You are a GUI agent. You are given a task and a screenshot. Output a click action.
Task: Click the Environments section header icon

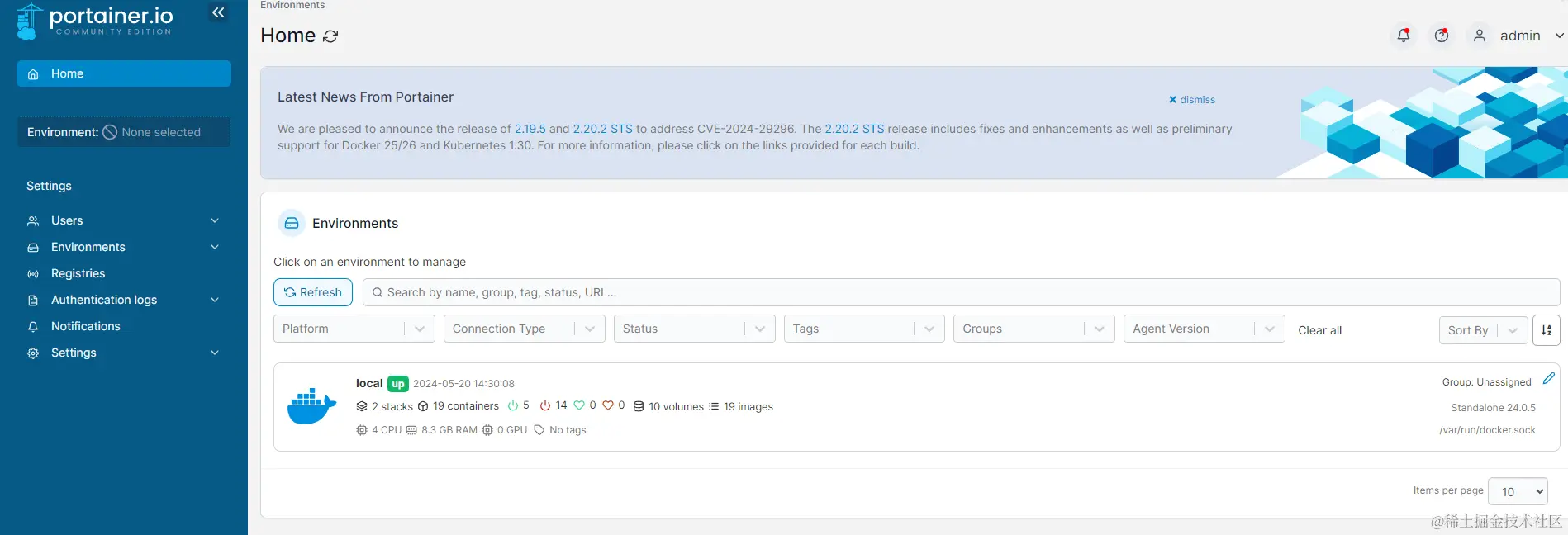(x=292, y=223)
